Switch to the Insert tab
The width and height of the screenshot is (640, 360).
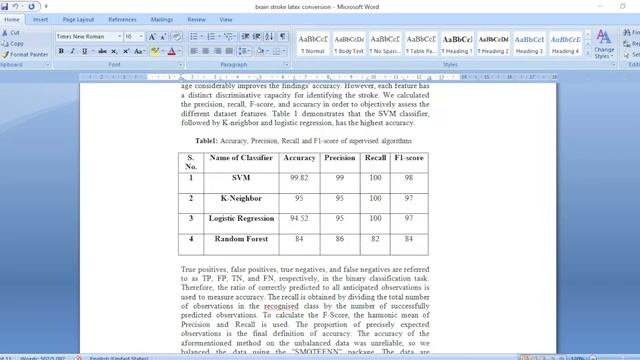click(x=40, y=20)
